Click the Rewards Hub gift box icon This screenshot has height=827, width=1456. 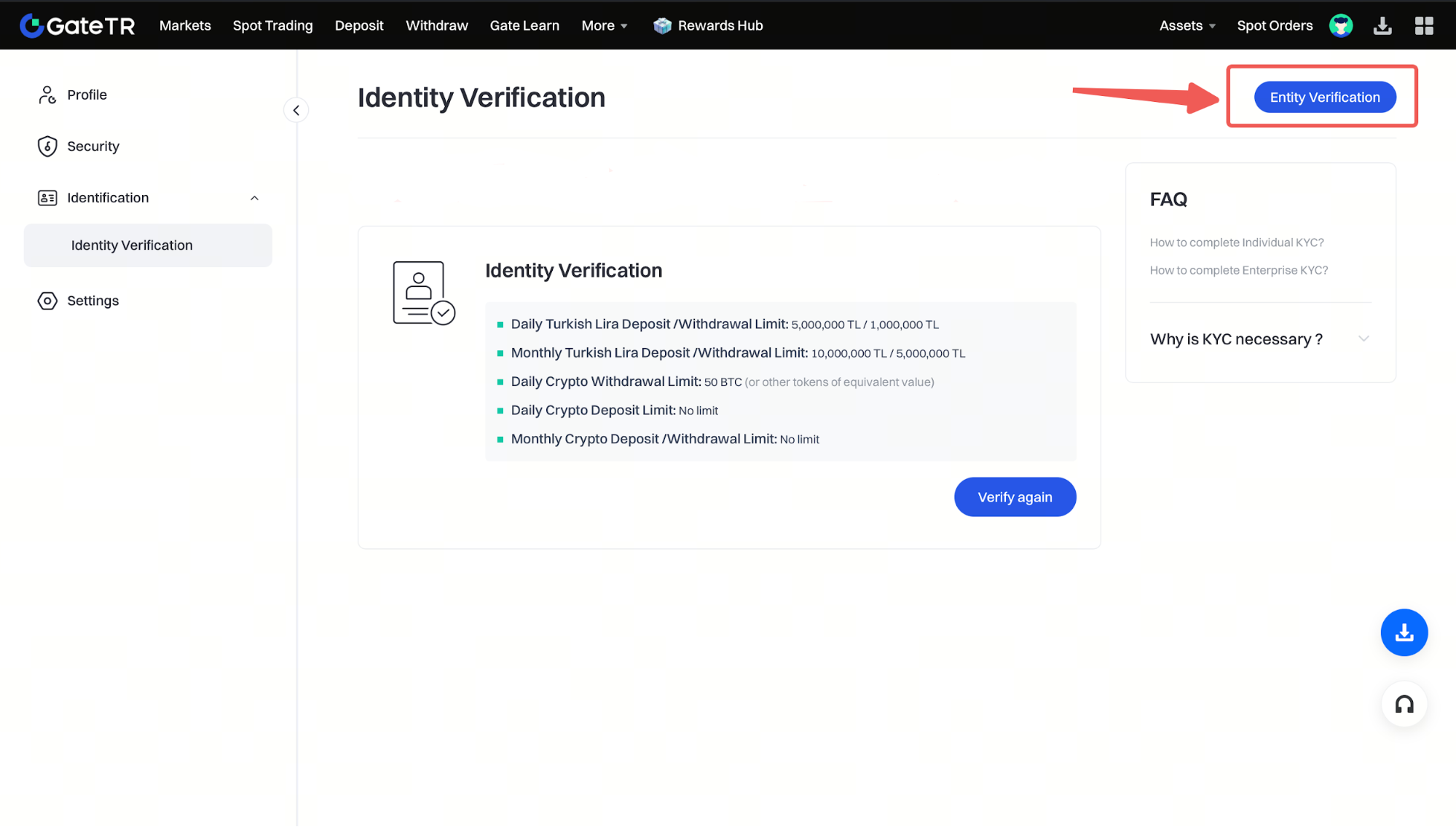tap(662, 25)
